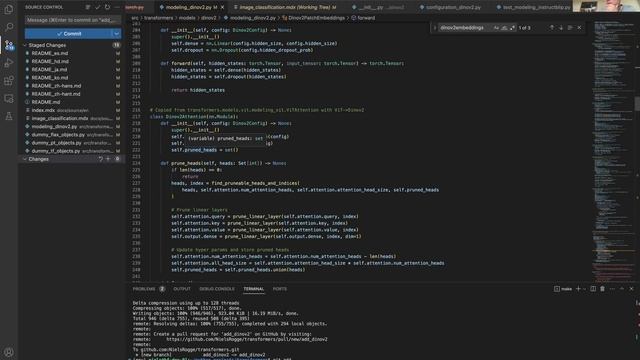This screenshot has width=640, height=360.
Task: Open the torch.py editor tab
Action: 137,7
